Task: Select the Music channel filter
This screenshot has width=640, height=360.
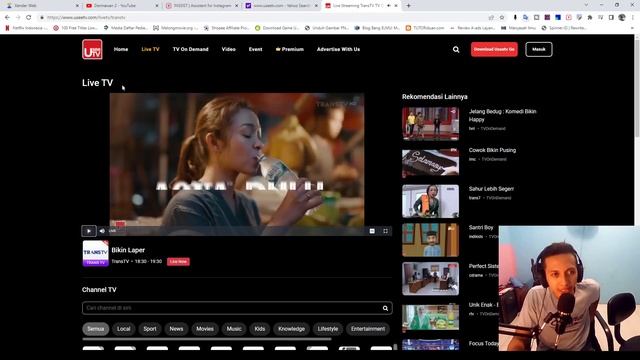Action: pyautogui.click(x=234, y=329)
